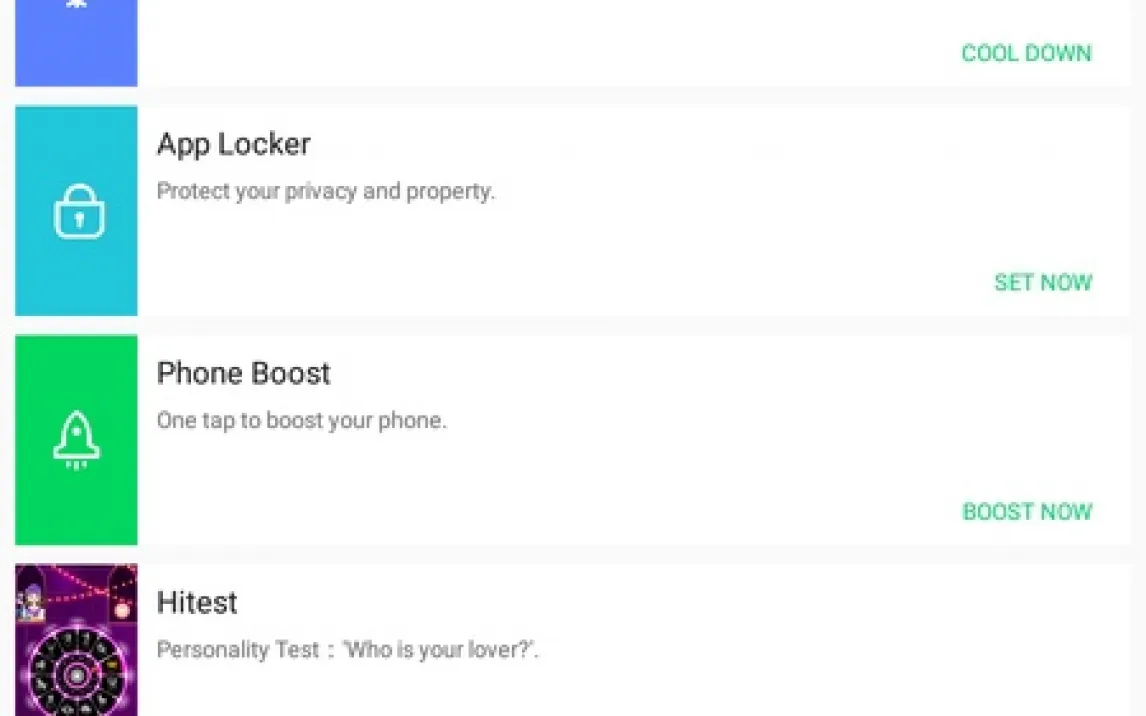
Task: Tap the rocket icon for Phone Boost
Action: (77, 441)
